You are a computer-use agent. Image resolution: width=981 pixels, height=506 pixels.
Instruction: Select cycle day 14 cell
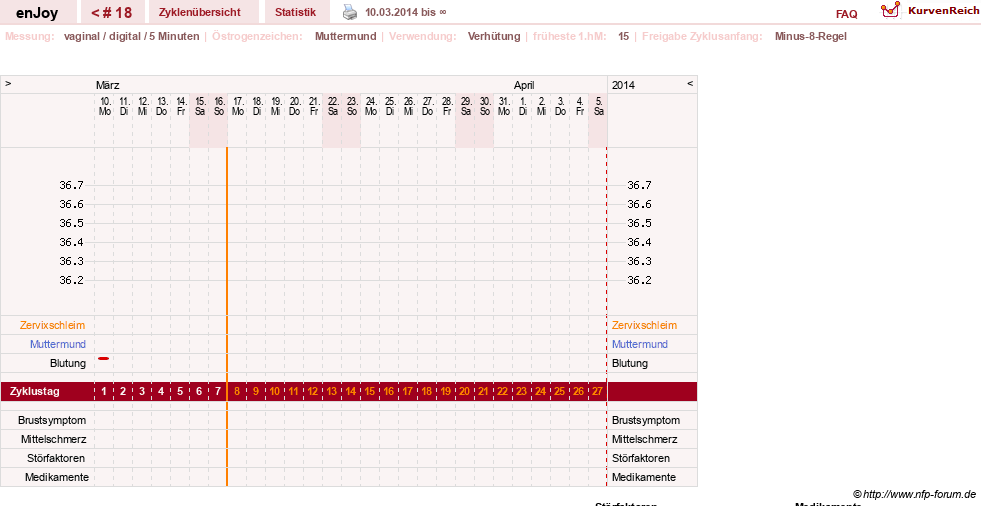[351, 392]
